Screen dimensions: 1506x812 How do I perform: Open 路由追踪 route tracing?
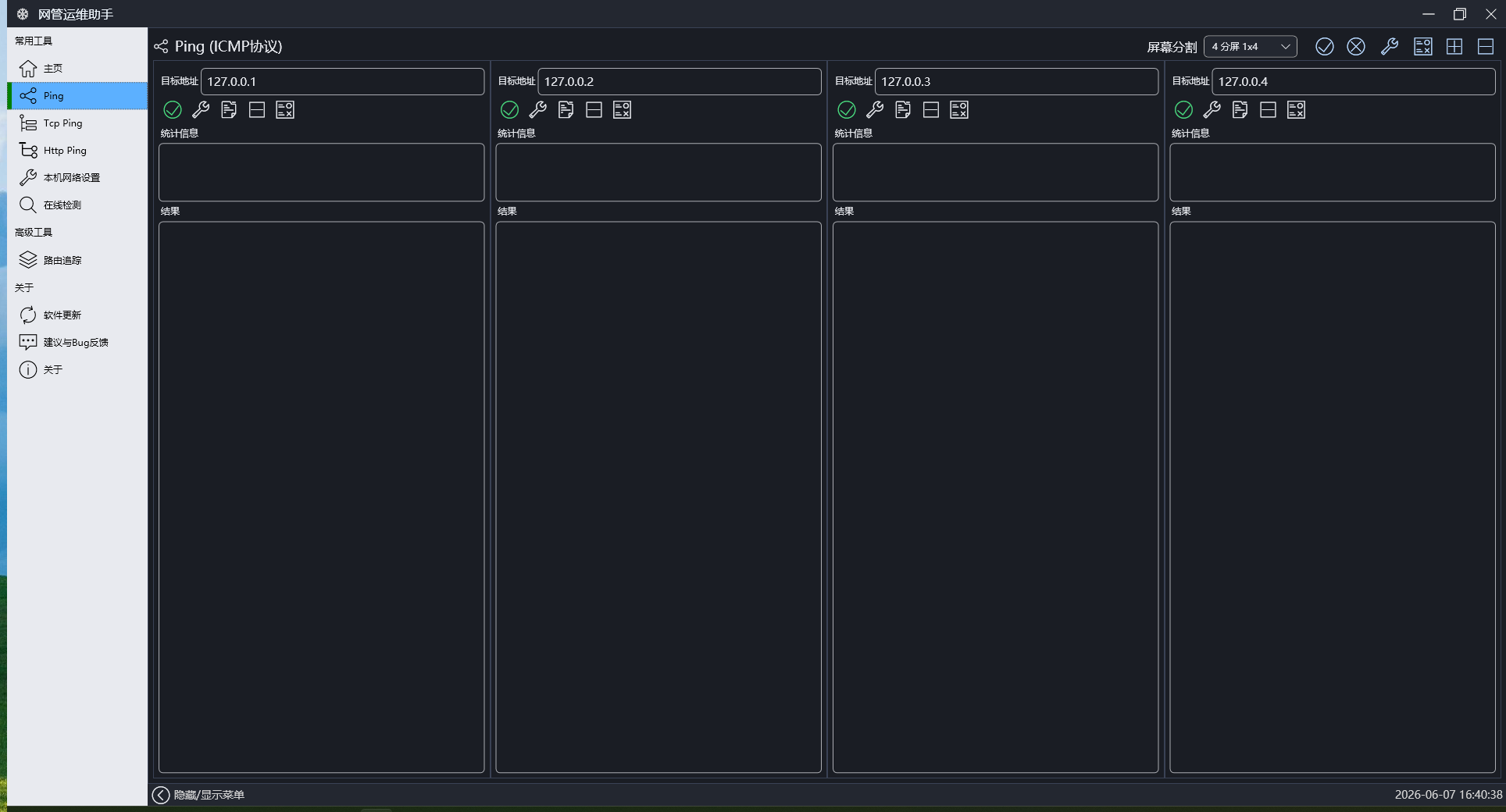[x=77, y=260]
